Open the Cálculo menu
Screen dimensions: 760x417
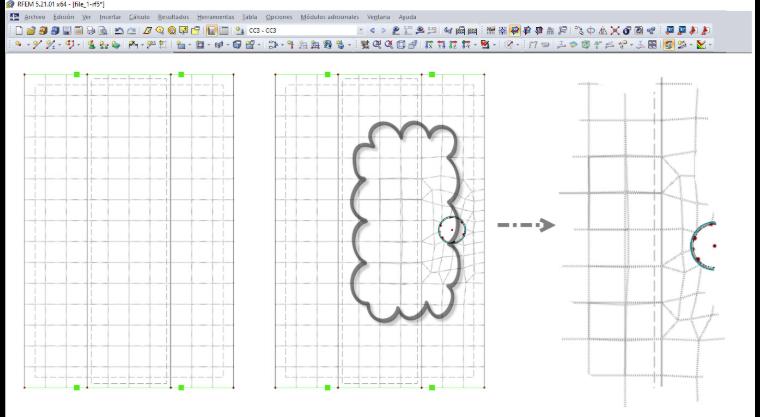click(x=139, y=17)
